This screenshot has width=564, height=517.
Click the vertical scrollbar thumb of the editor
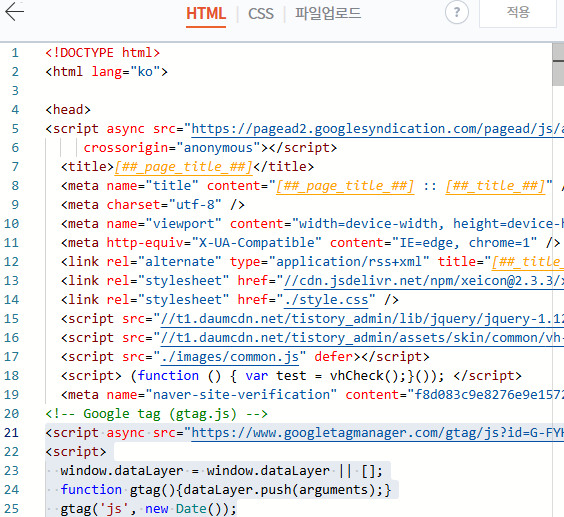[558, 65]
